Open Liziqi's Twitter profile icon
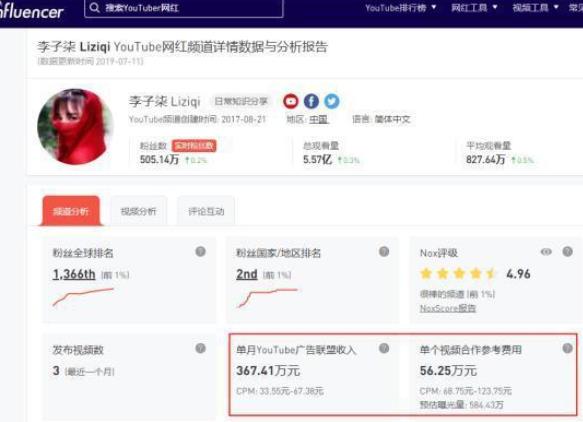 click(x=332, y=101)
